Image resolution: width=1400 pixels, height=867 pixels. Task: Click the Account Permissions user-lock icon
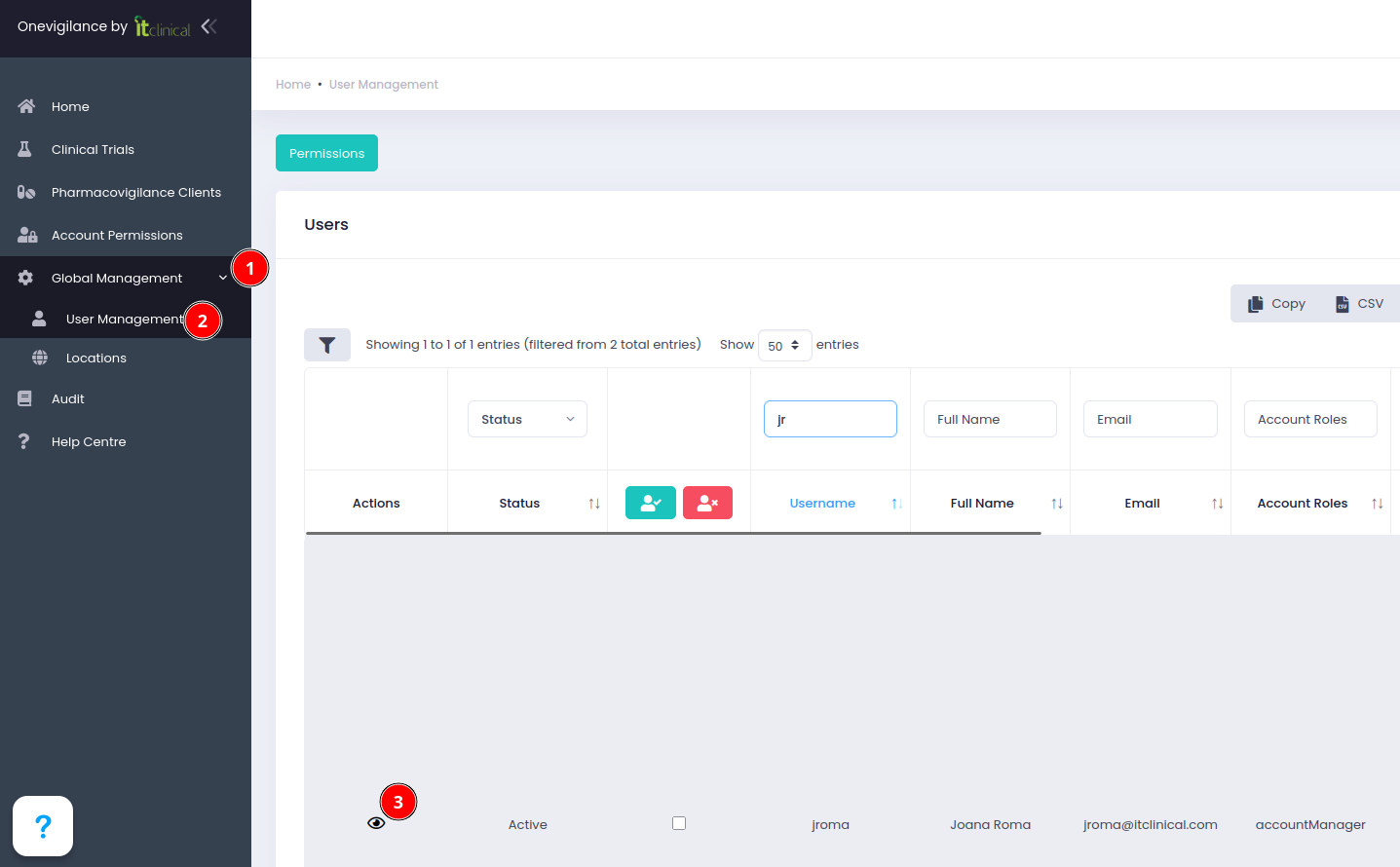click(x=27, y=235)
